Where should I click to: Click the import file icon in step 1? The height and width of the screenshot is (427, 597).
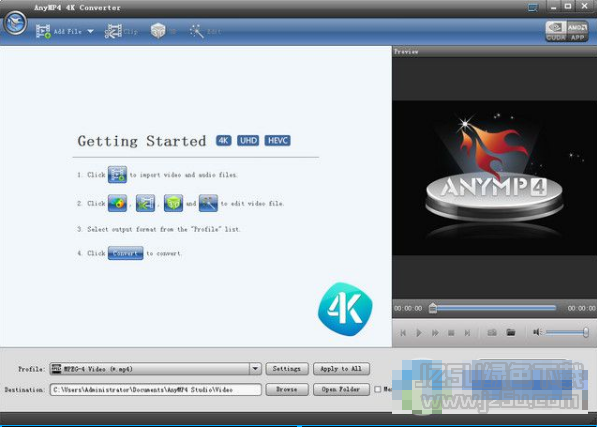coord(117,175)
